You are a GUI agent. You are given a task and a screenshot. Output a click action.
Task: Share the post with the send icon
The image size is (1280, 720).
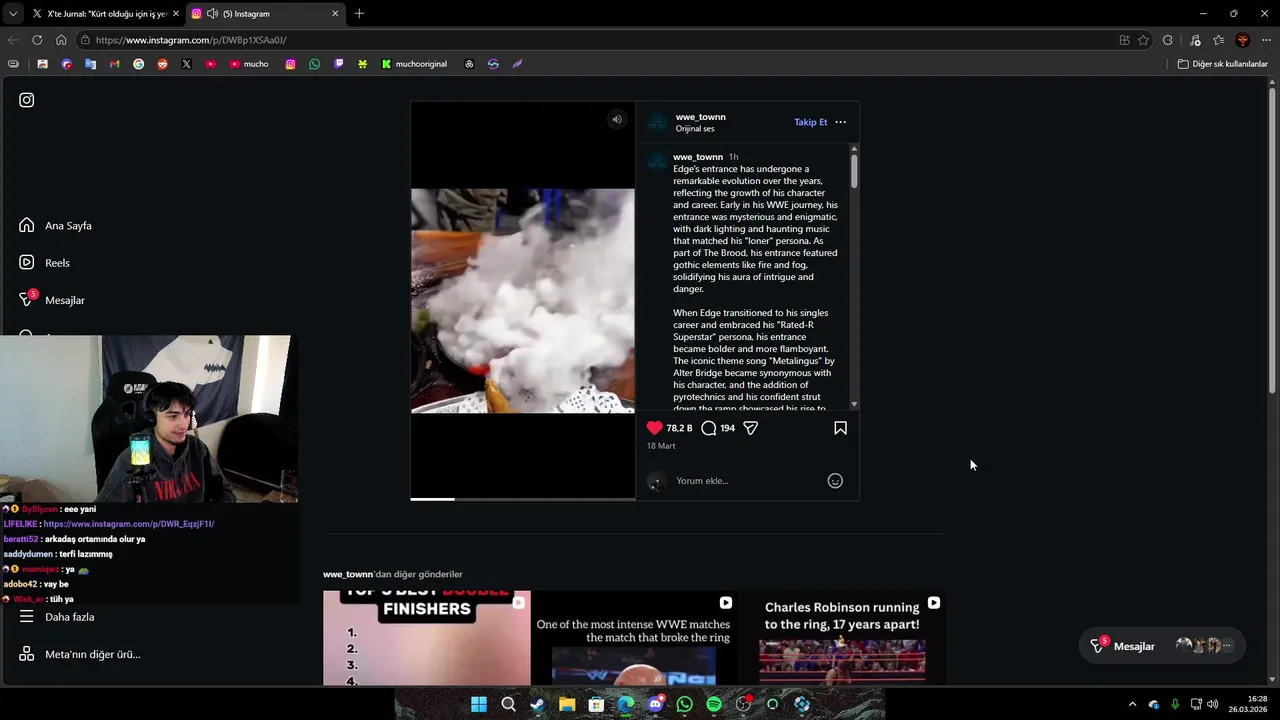pyautogui.click(x=750, y=428)
